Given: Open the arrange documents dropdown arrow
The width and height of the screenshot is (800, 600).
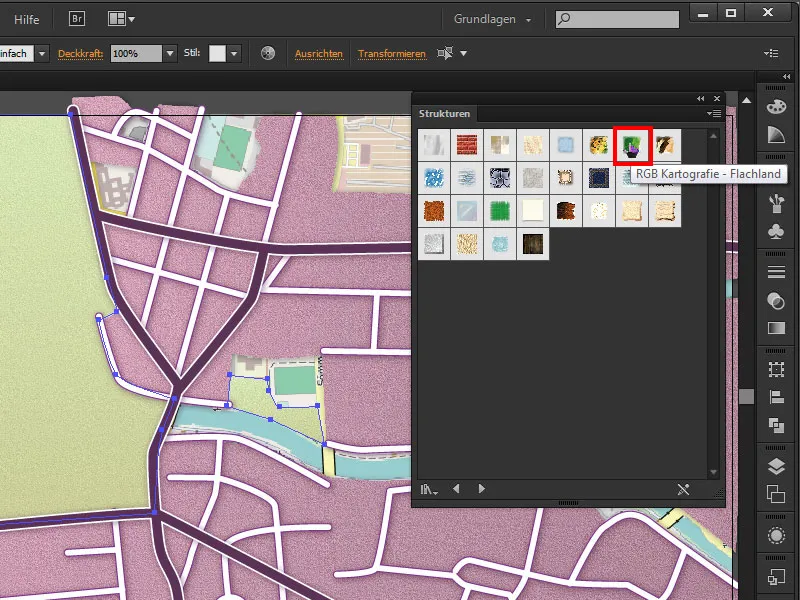Looking at the screenshot, I should (132, 19).
